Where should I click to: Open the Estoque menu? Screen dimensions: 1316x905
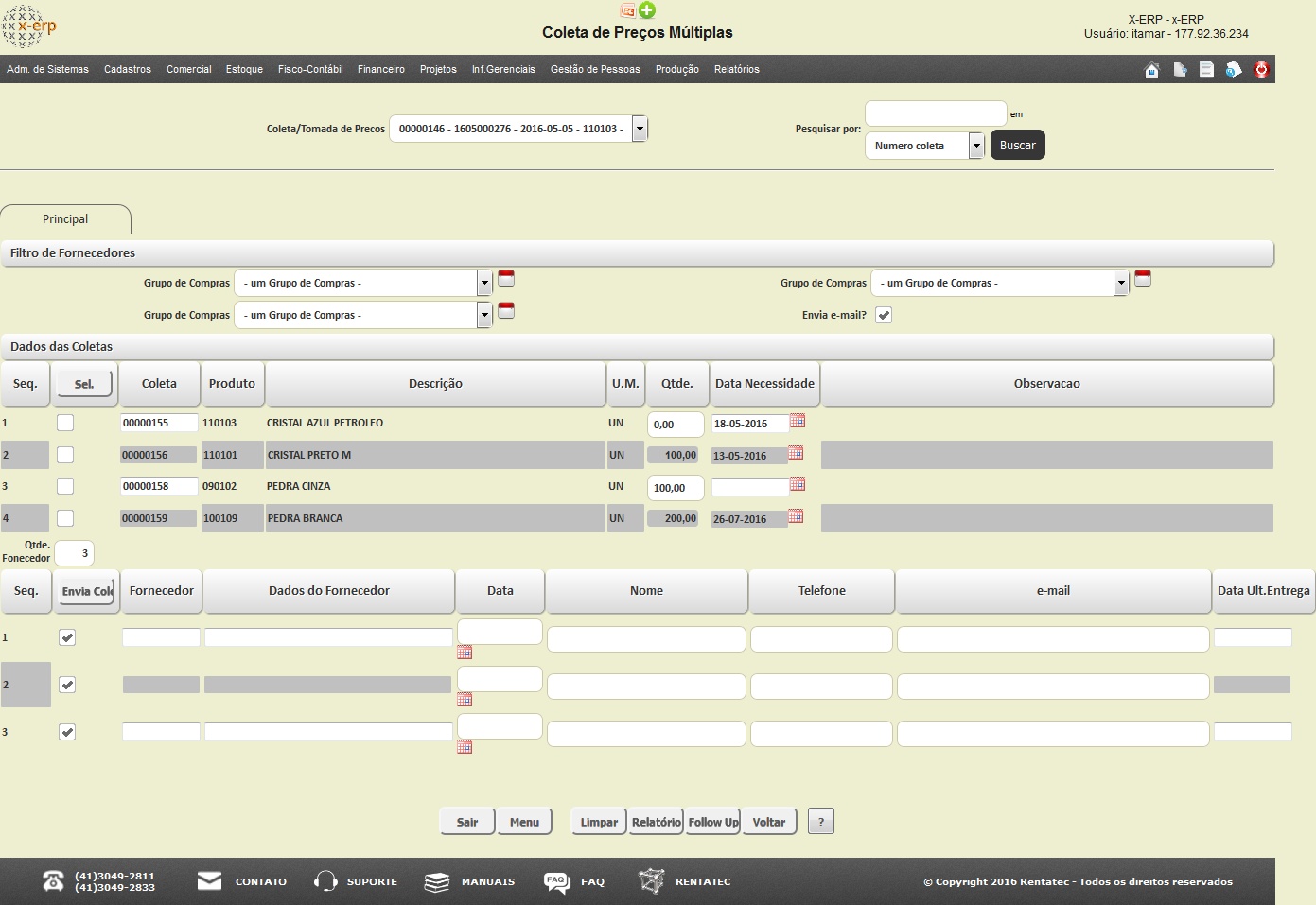click(x=244, y=69)
